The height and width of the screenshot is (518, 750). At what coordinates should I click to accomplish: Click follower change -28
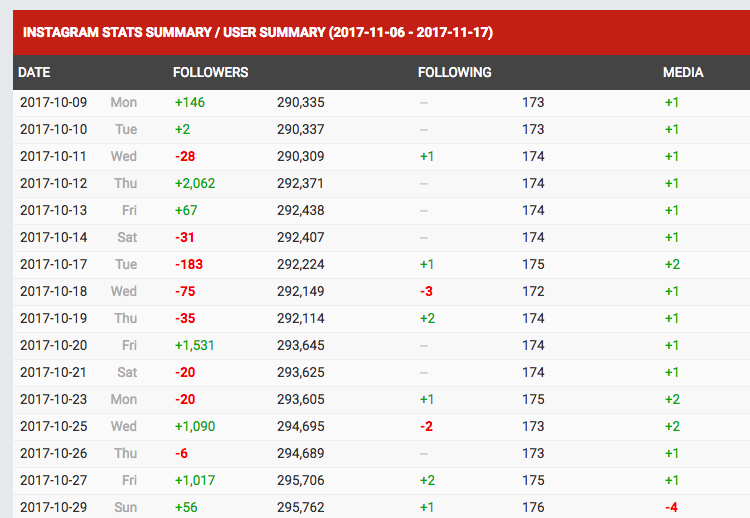pyautogui.click(x=185, y=156)
